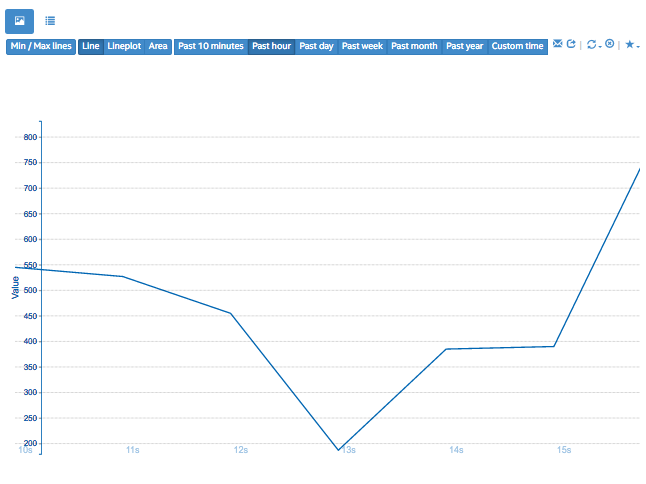Switch to Past year range
Screen dimensions: 646x484
[x=465, y=46]
